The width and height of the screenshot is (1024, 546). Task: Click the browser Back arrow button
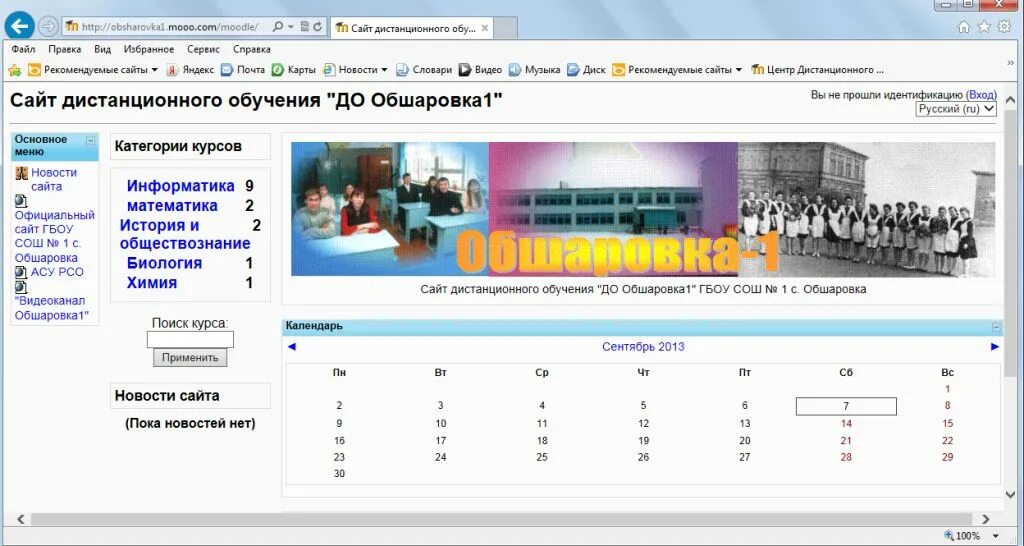(x=20, y=26)
